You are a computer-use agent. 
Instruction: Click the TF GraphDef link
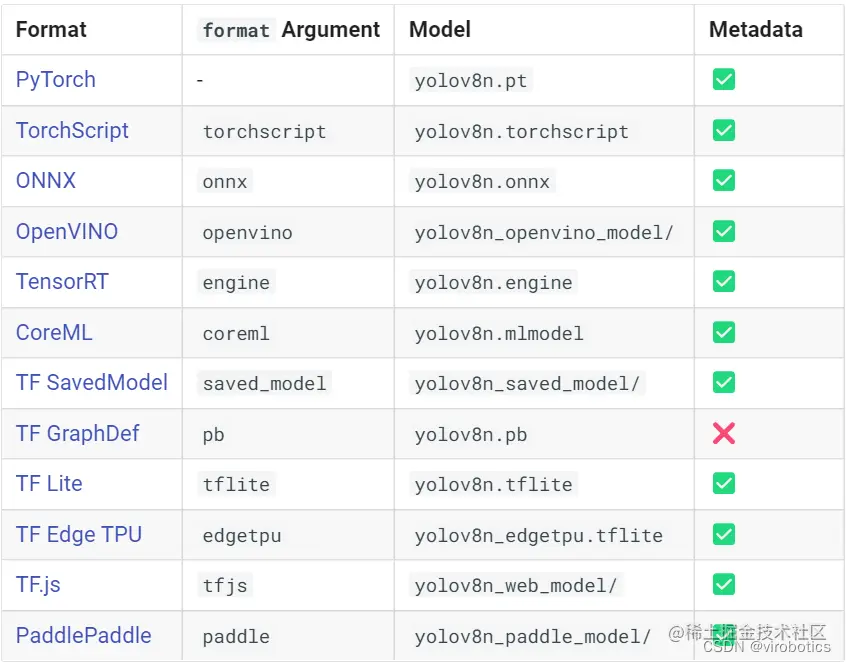point(78,434)
